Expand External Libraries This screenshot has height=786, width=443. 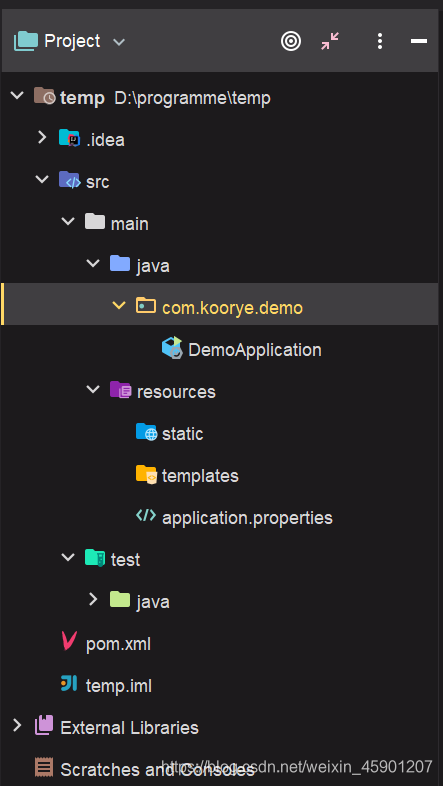pos(17,724)
